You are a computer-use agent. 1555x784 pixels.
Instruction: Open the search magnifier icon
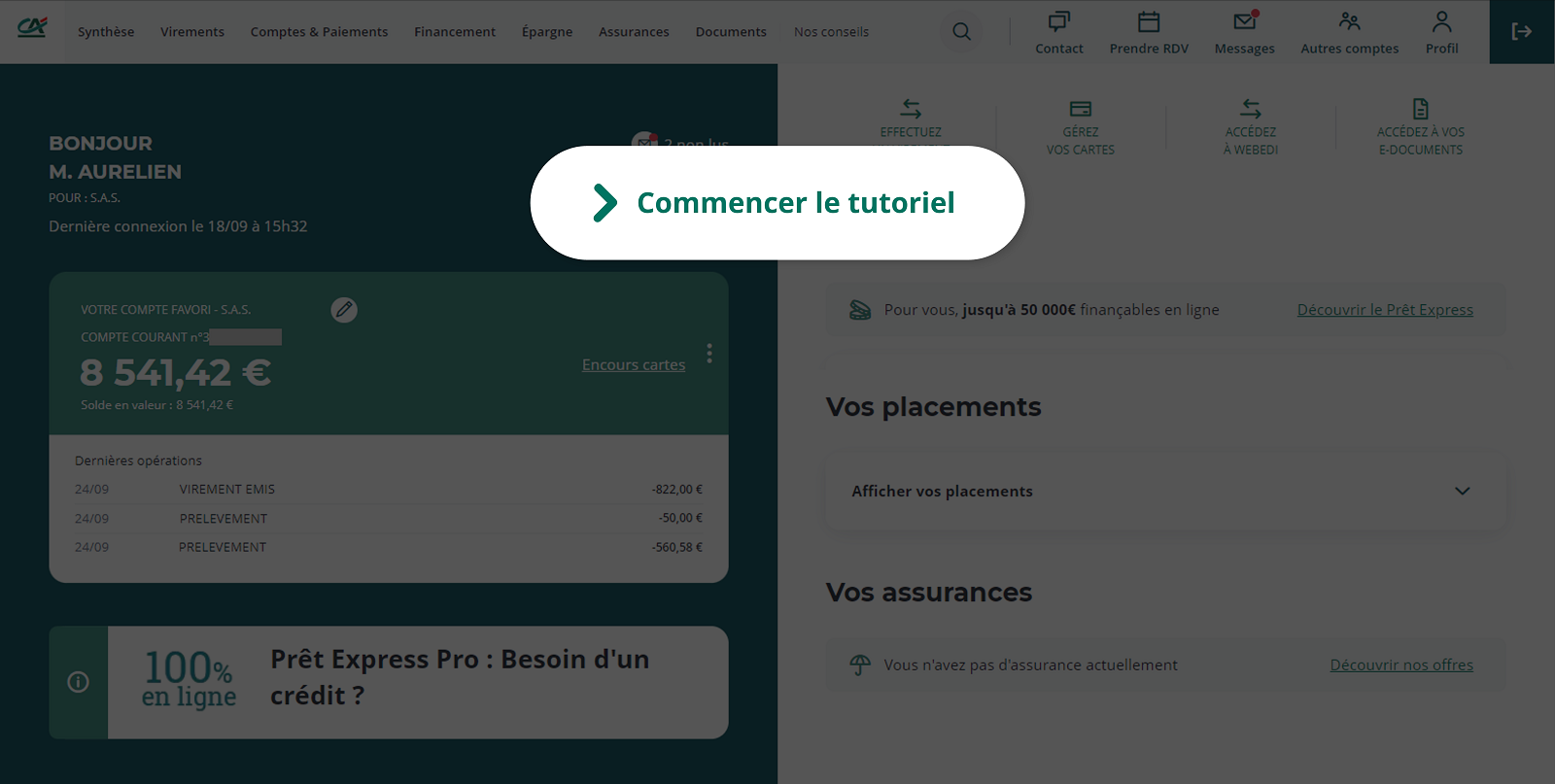tap(961, 31)
